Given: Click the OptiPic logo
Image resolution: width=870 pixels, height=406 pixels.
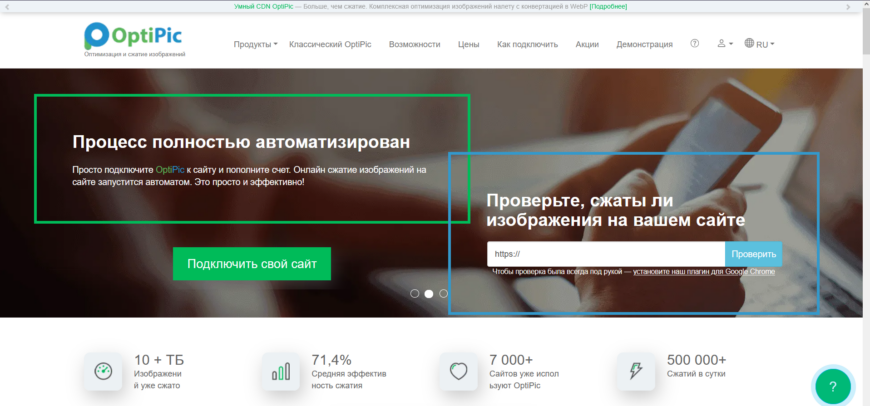Looking at the screenshot, I should pyautogui.click(x=133, y=35).
